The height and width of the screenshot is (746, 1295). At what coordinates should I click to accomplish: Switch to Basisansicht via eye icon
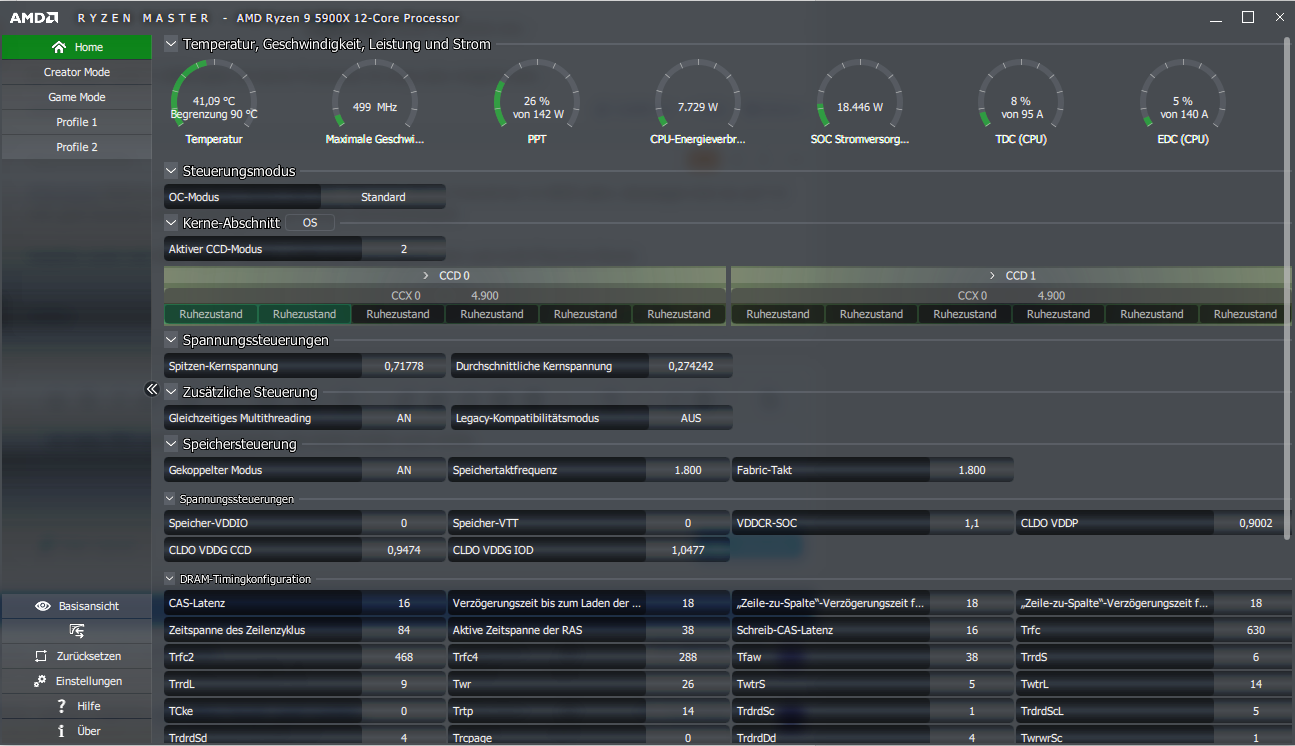pyautogui.click(x=76, y=606)
